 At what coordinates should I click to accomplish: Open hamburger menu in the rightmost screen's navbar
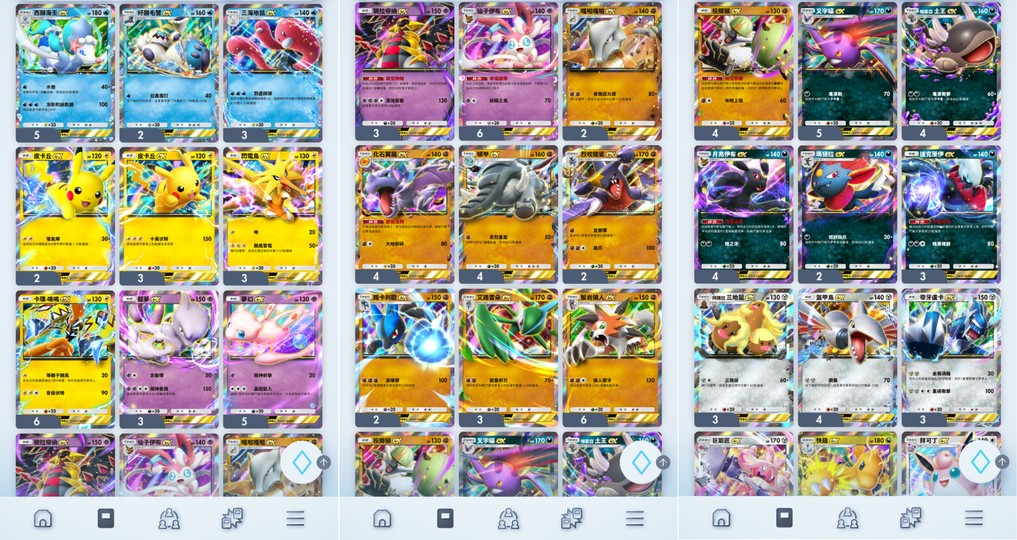(974, 518)
